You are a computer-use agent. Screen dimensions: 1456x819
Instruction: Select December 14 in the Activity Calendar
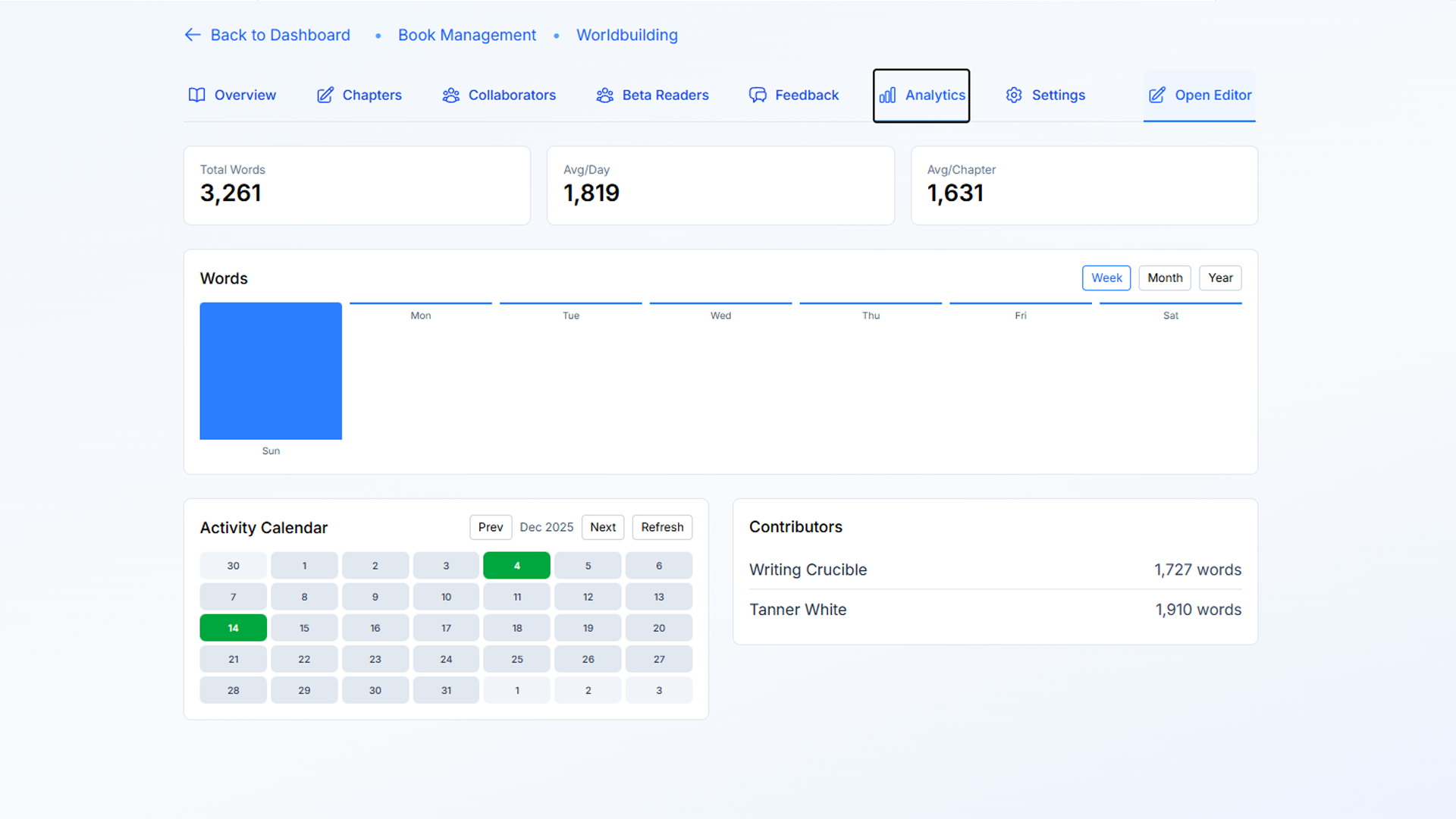233,628
